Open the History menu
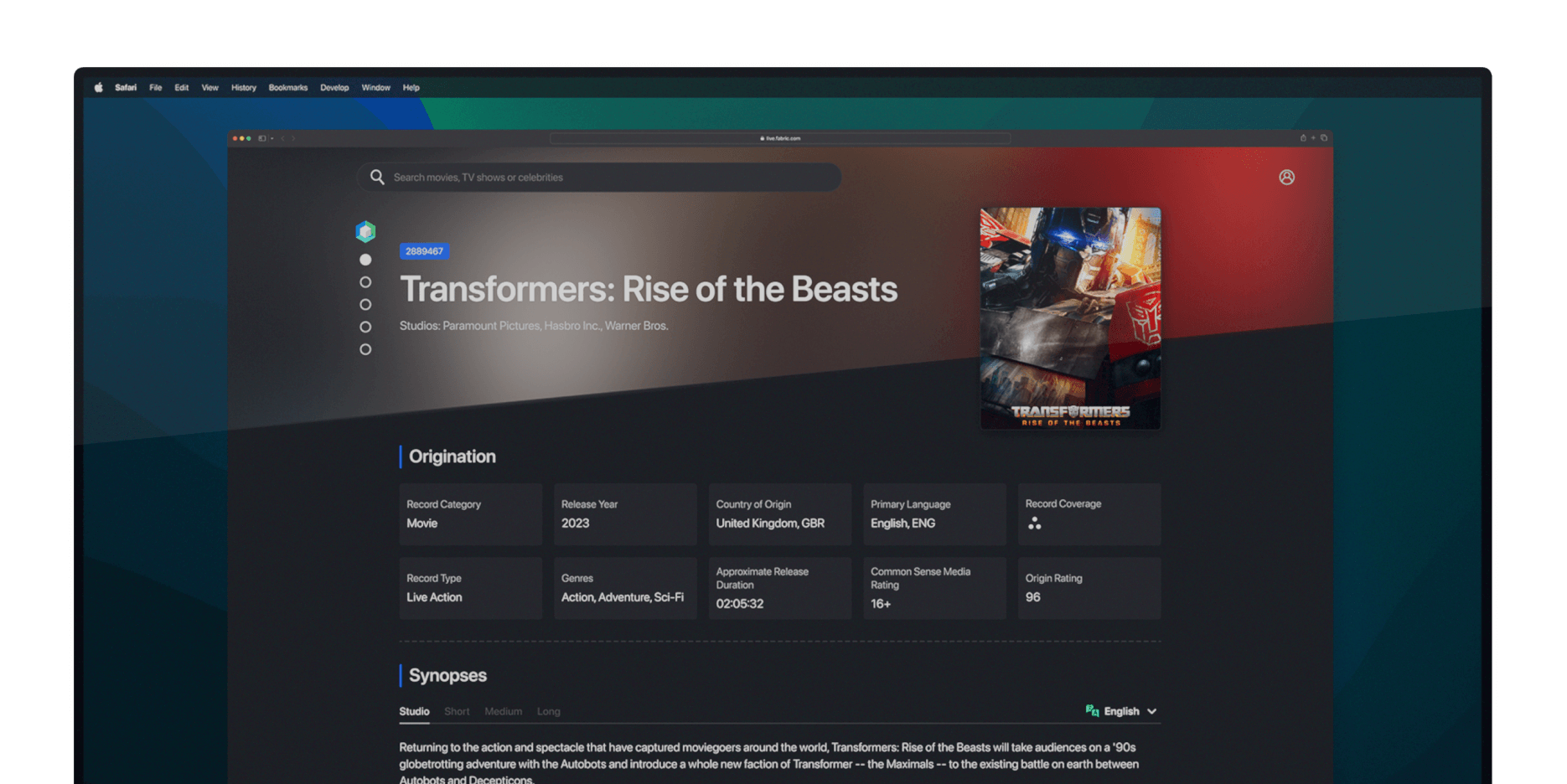 (x=244, y=87)
